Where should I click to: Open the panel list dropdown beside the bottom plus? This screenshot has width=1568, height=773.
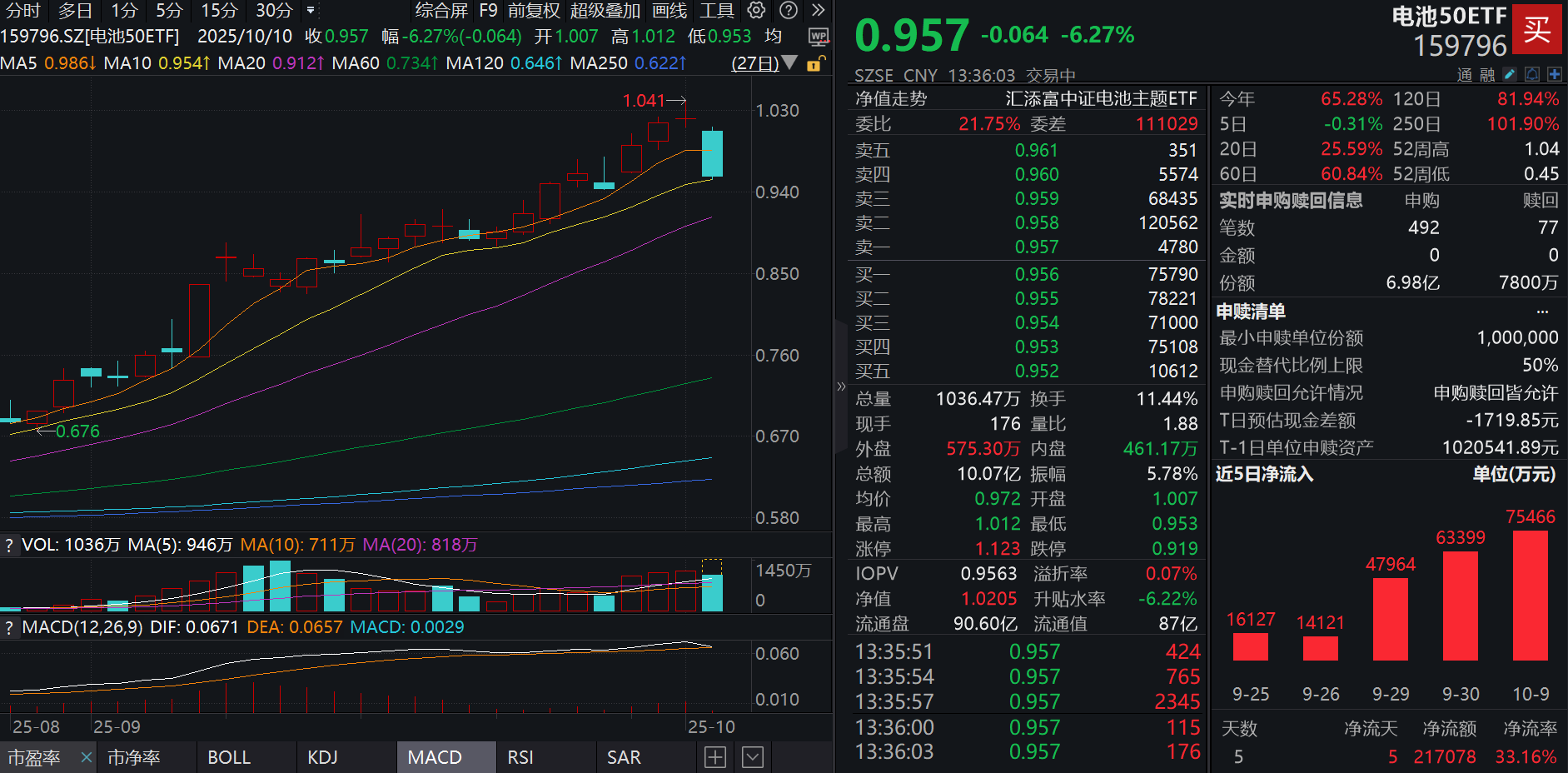coord(752,757)
